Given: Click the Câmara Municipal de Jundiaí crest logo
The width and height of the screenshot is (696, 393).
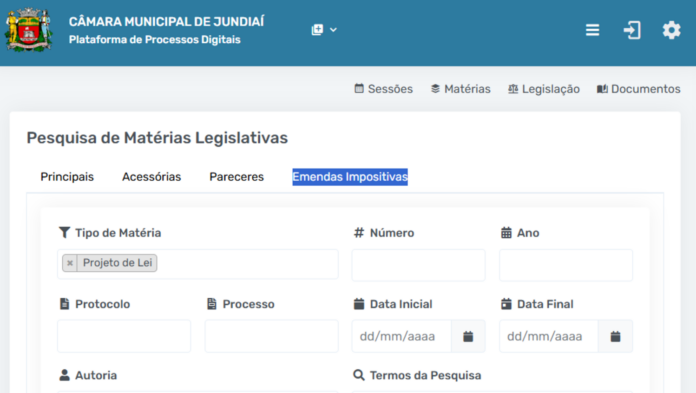Looking at the screenshot, I should pos(28,30).
